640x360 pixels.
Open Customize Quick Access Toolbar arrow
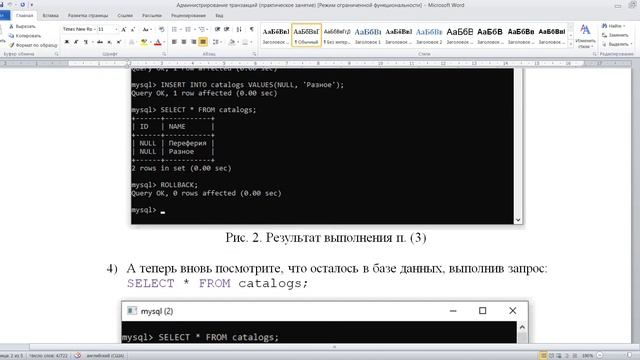point(32,5)
